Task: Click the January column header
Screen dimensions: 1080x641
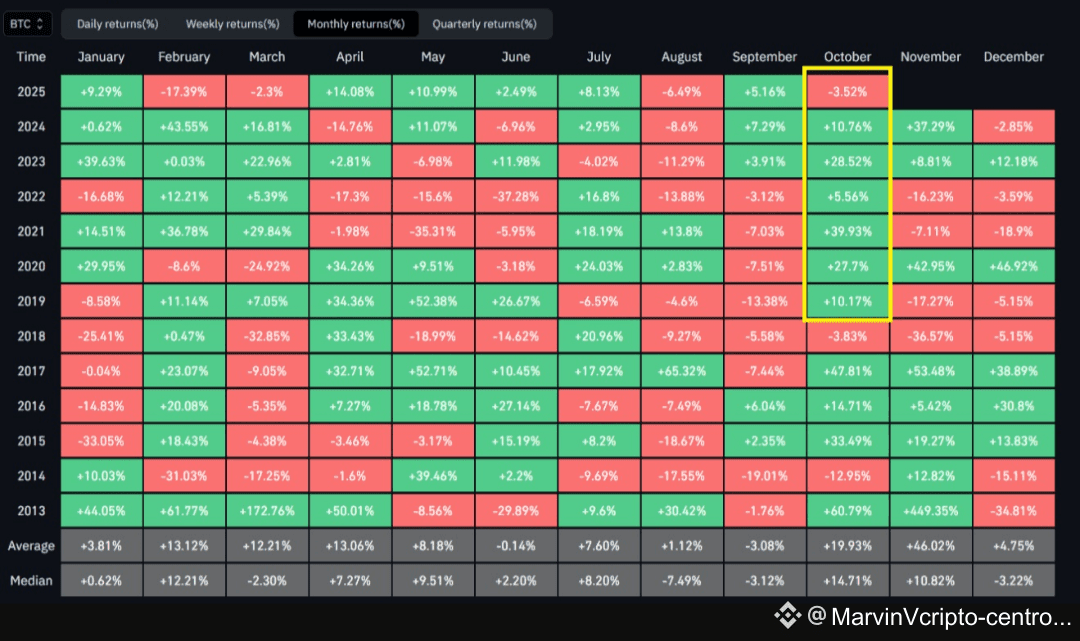Action: coord(101,56)
